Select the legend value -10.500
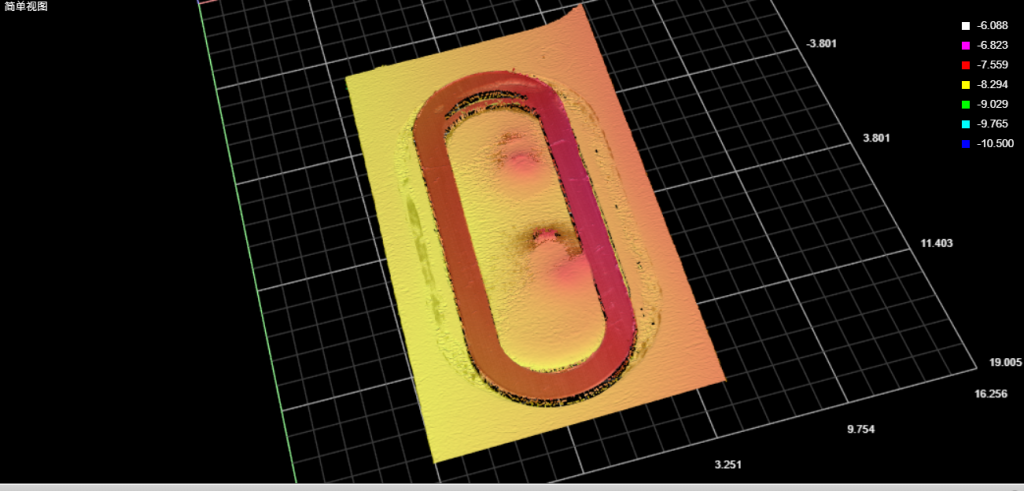The width and height of the screenshot is (1024, 491). click(x=995, y=144)
